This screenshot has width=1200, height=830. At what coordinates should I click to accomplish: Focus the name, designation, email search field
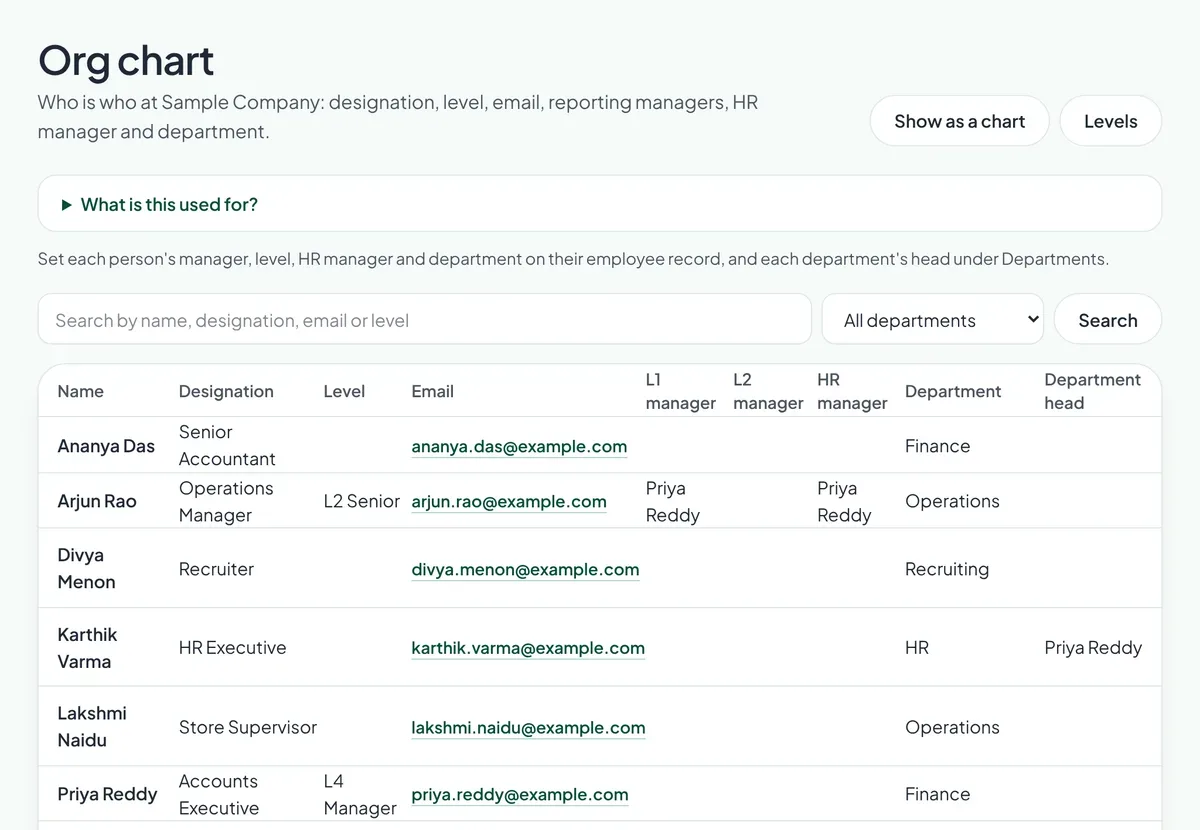pos(425,320)
